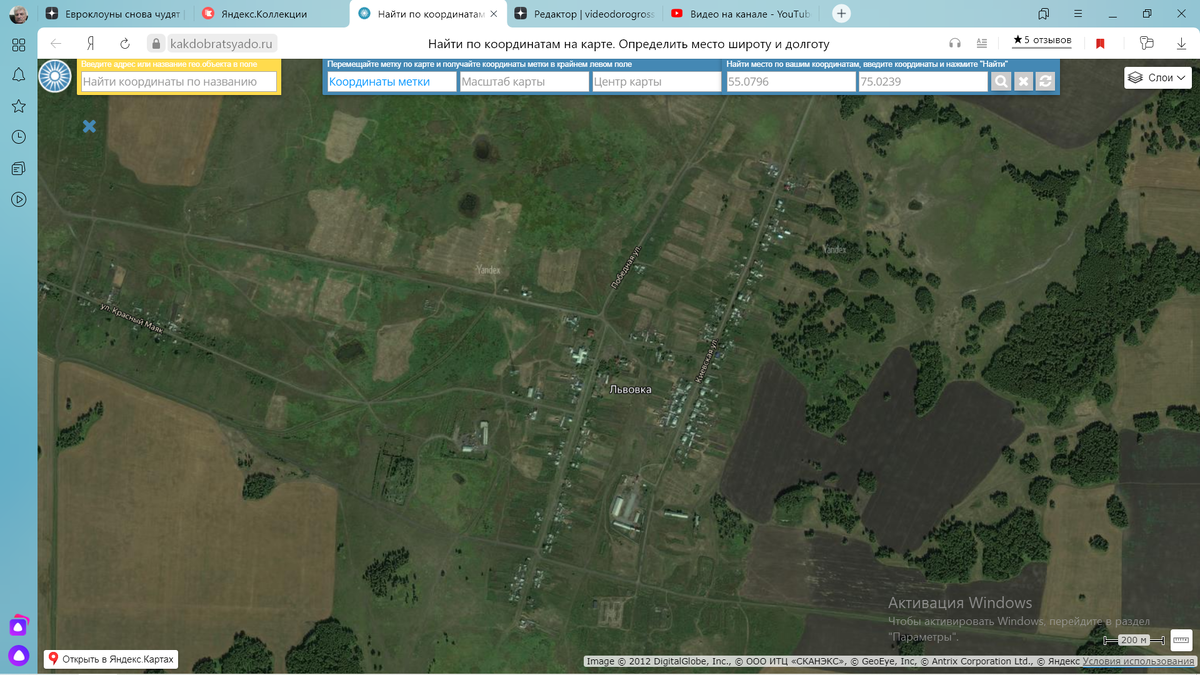Open the downloads arrow icon
Screen dimensions: 1200x675
coord(1181,44)
